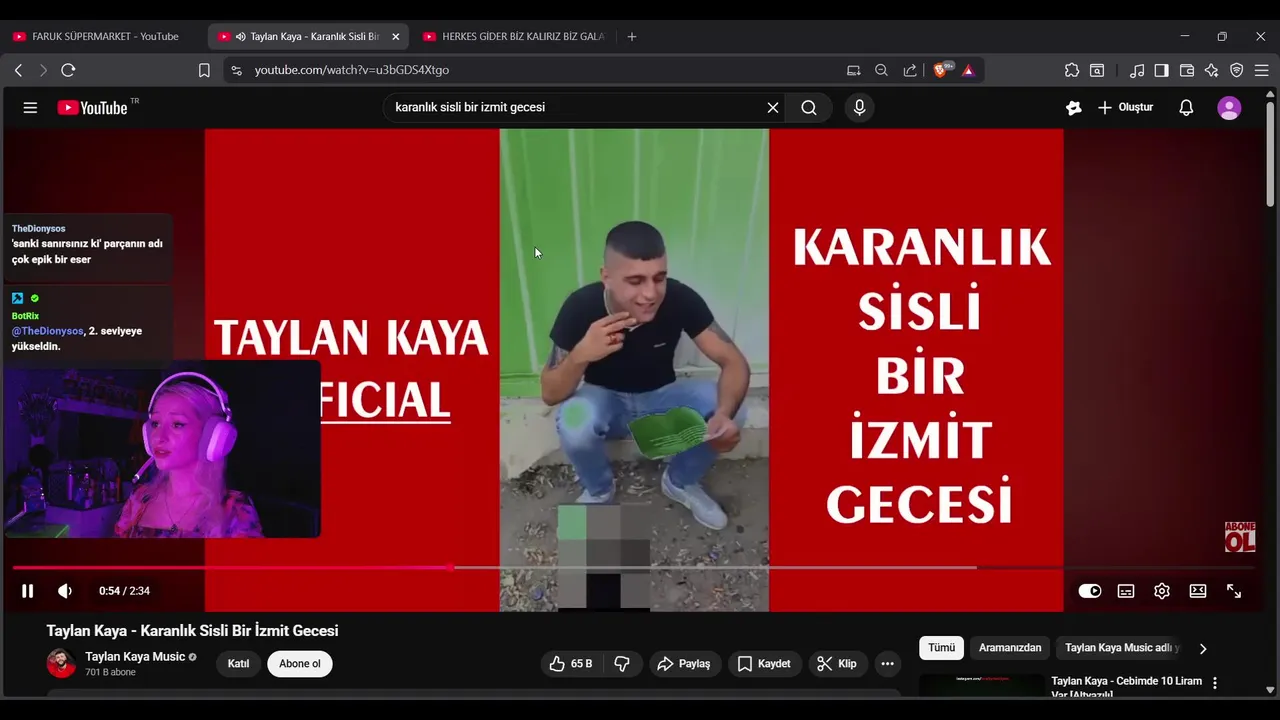Open Brave Wallet icon
This screenshot has height=720, width=1280.
pos(1187,70)
